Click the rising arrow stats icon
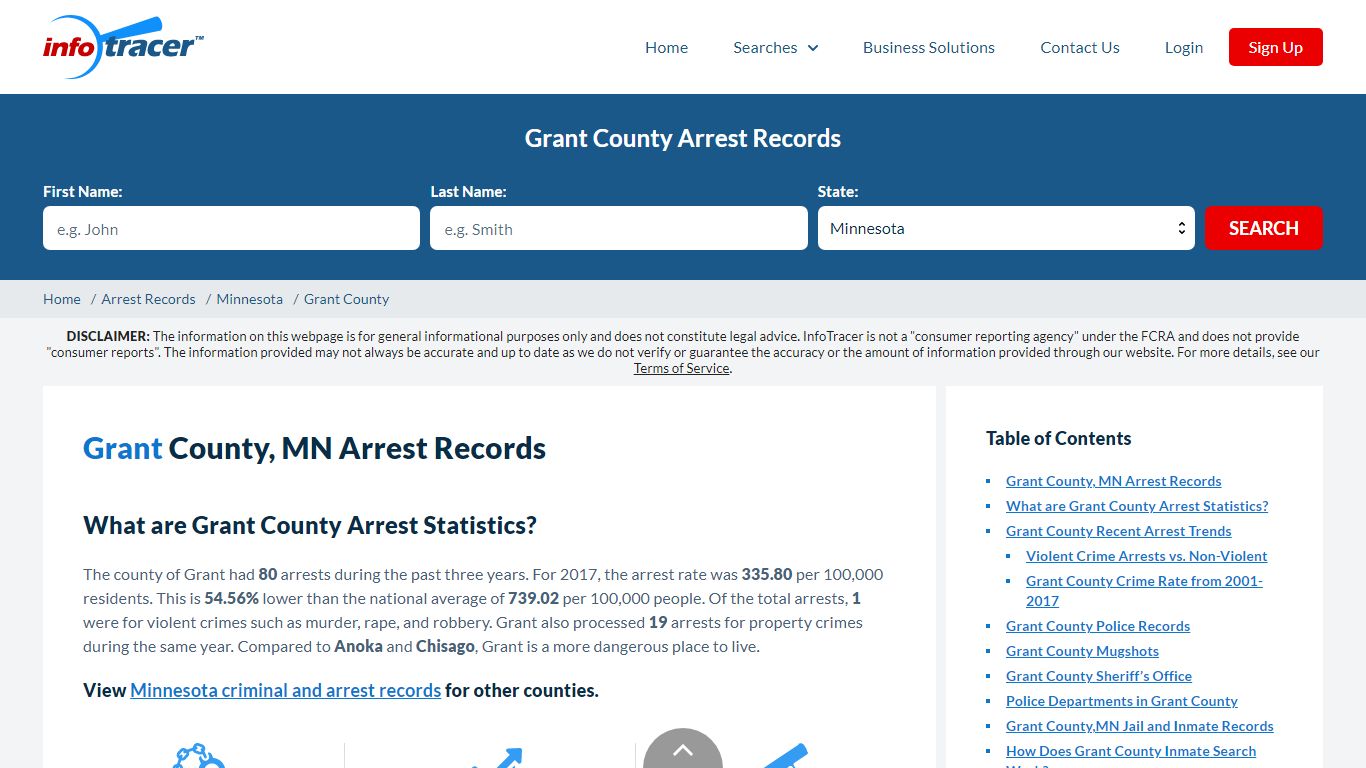 [498, 758]
